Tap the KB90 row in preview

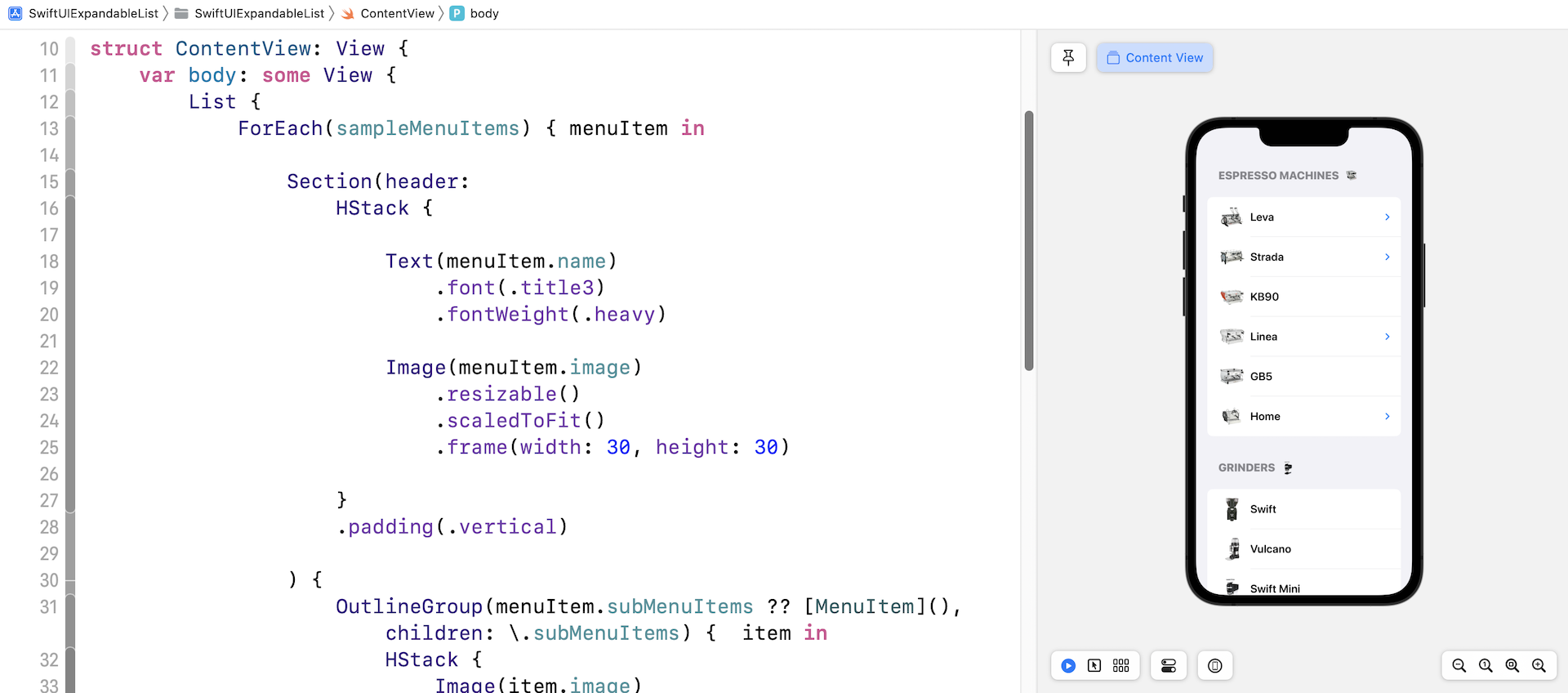pyautogui.click(x=1303, y=297)
